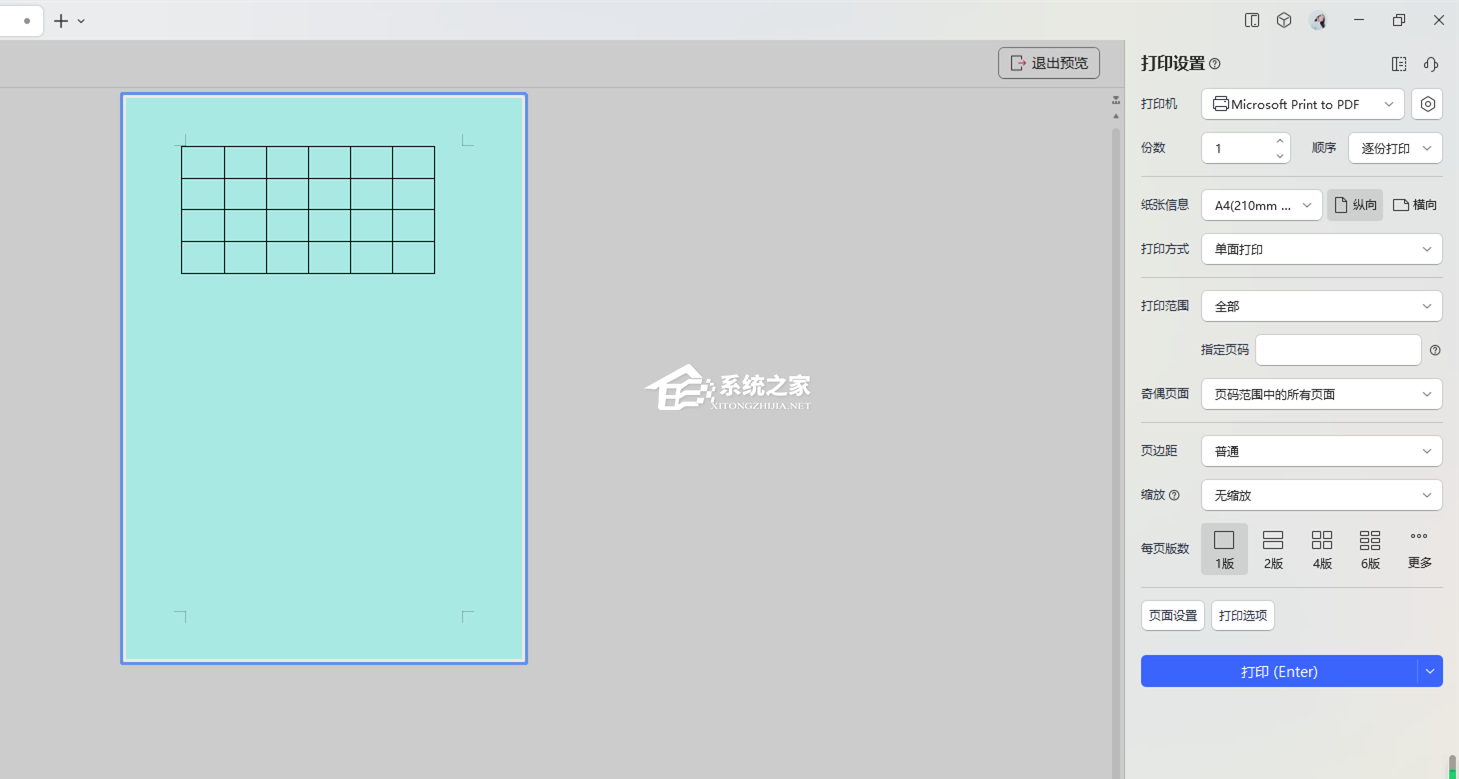Image resolution: width=1459 pixels, height=779 pixels.
Task: Open a new tab with the plus icon
Action: pos(61,21)
